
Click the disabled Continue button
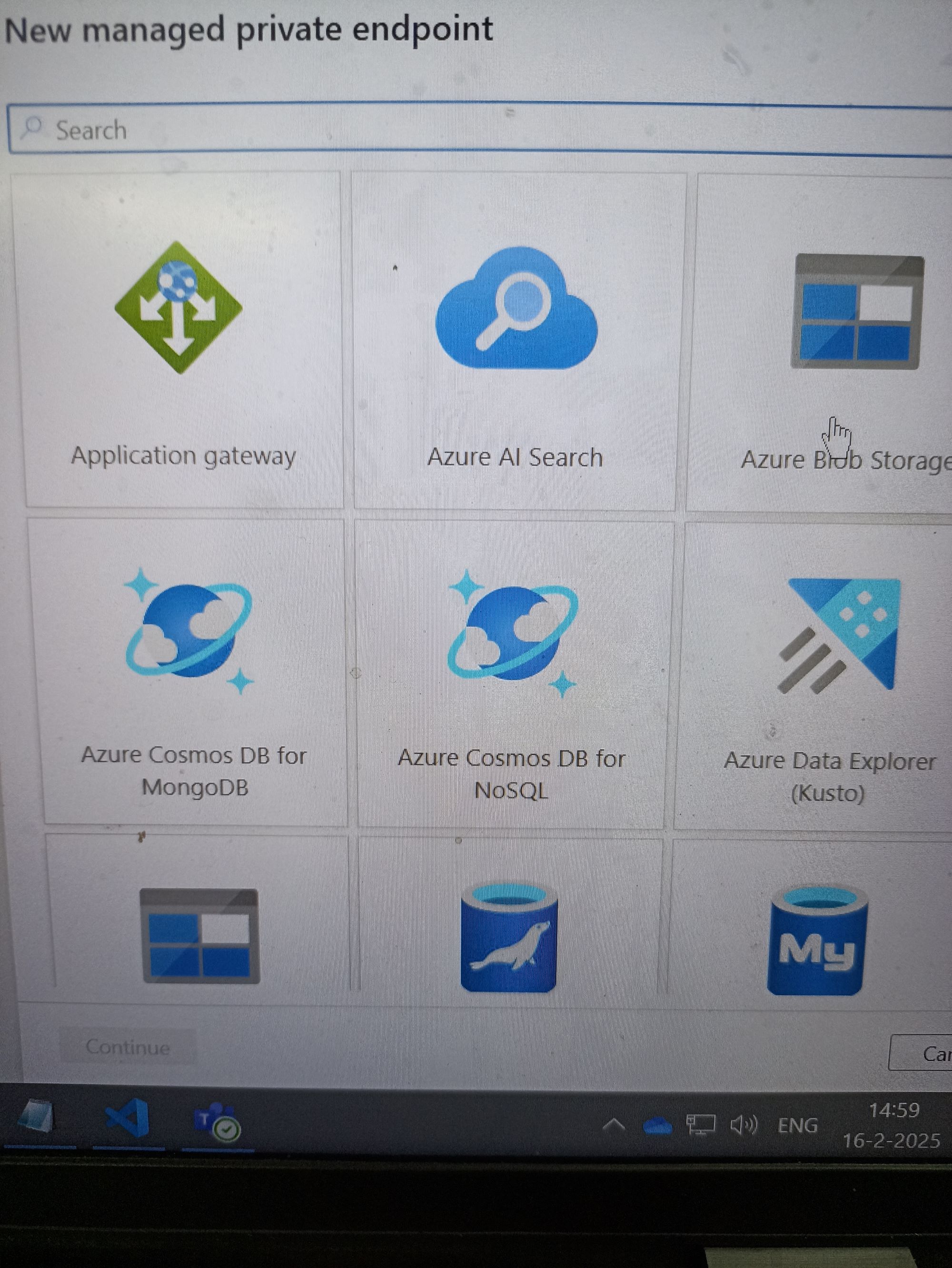128,1047
